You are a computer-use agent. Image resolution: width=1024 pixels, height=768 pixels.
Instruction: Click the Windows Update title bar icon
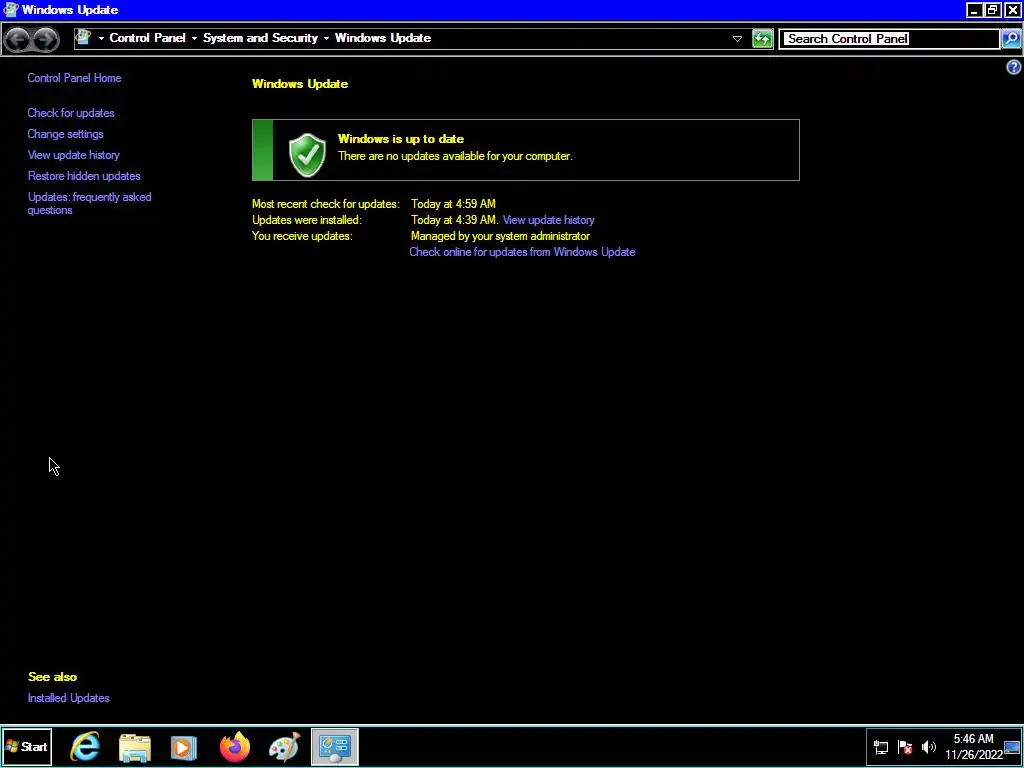[10, 10]
